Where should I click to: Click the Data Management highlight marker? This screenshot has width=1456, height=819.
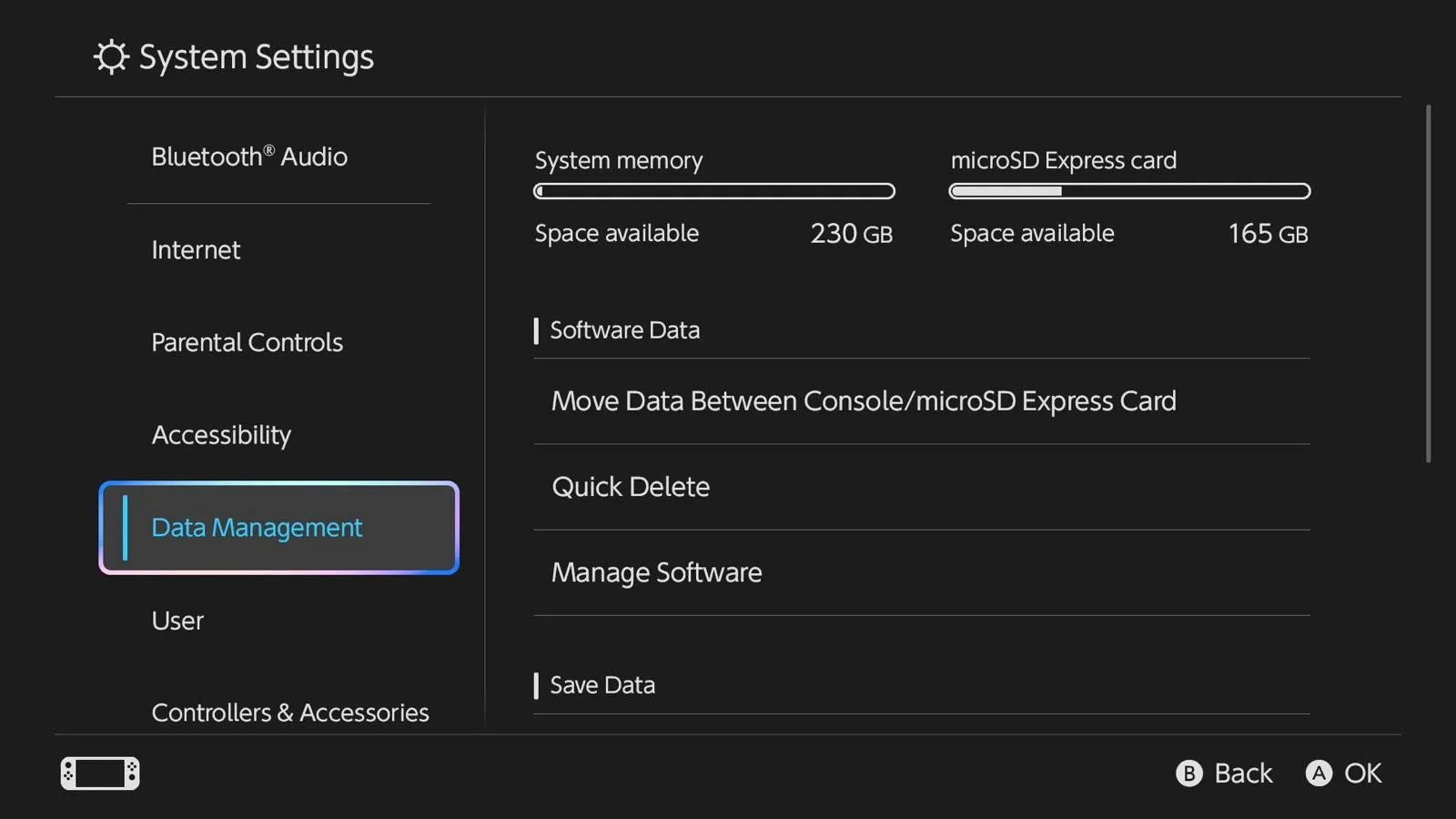[x=126, y=528]
